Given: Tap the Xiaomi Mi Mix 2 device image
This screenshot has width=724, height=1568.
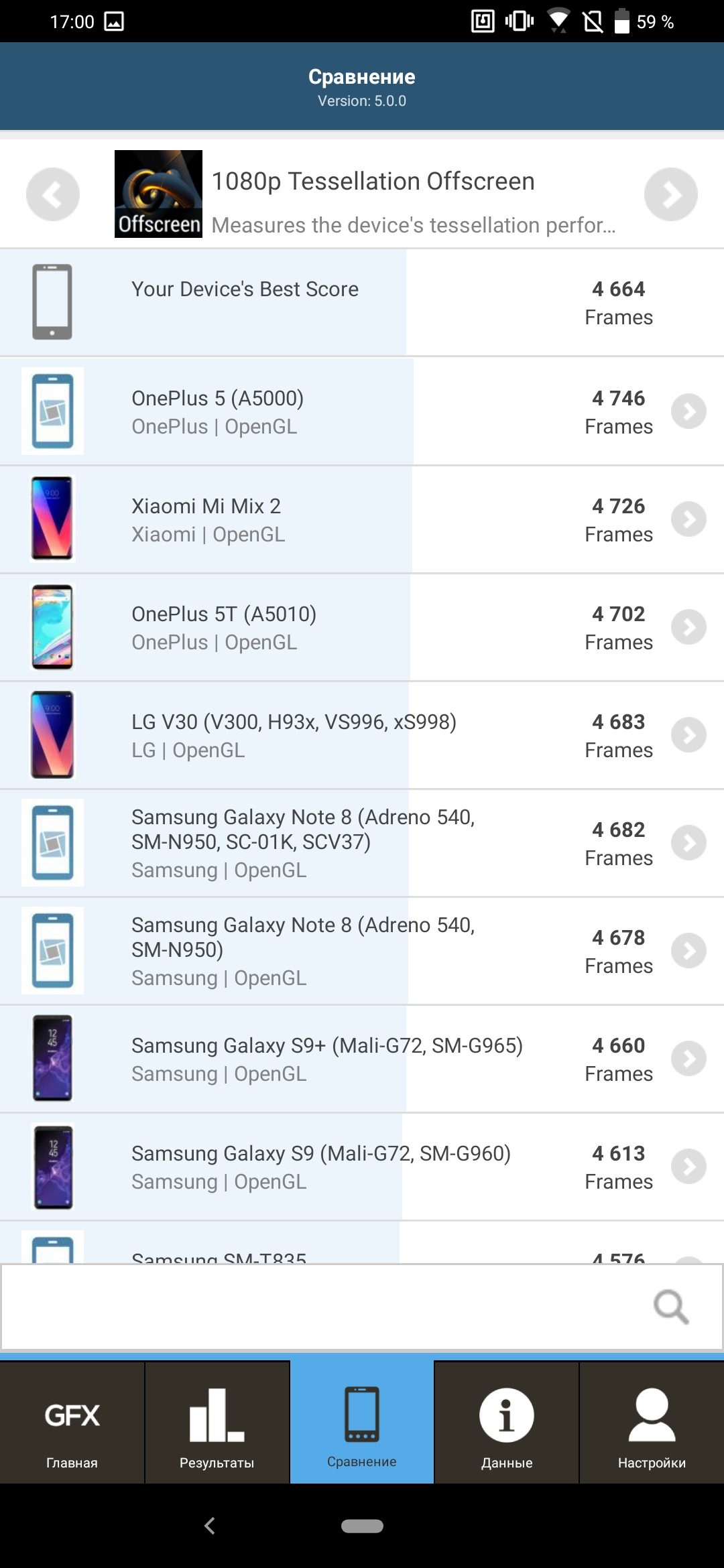Looking at the screenshot, I should coord(52,519).
